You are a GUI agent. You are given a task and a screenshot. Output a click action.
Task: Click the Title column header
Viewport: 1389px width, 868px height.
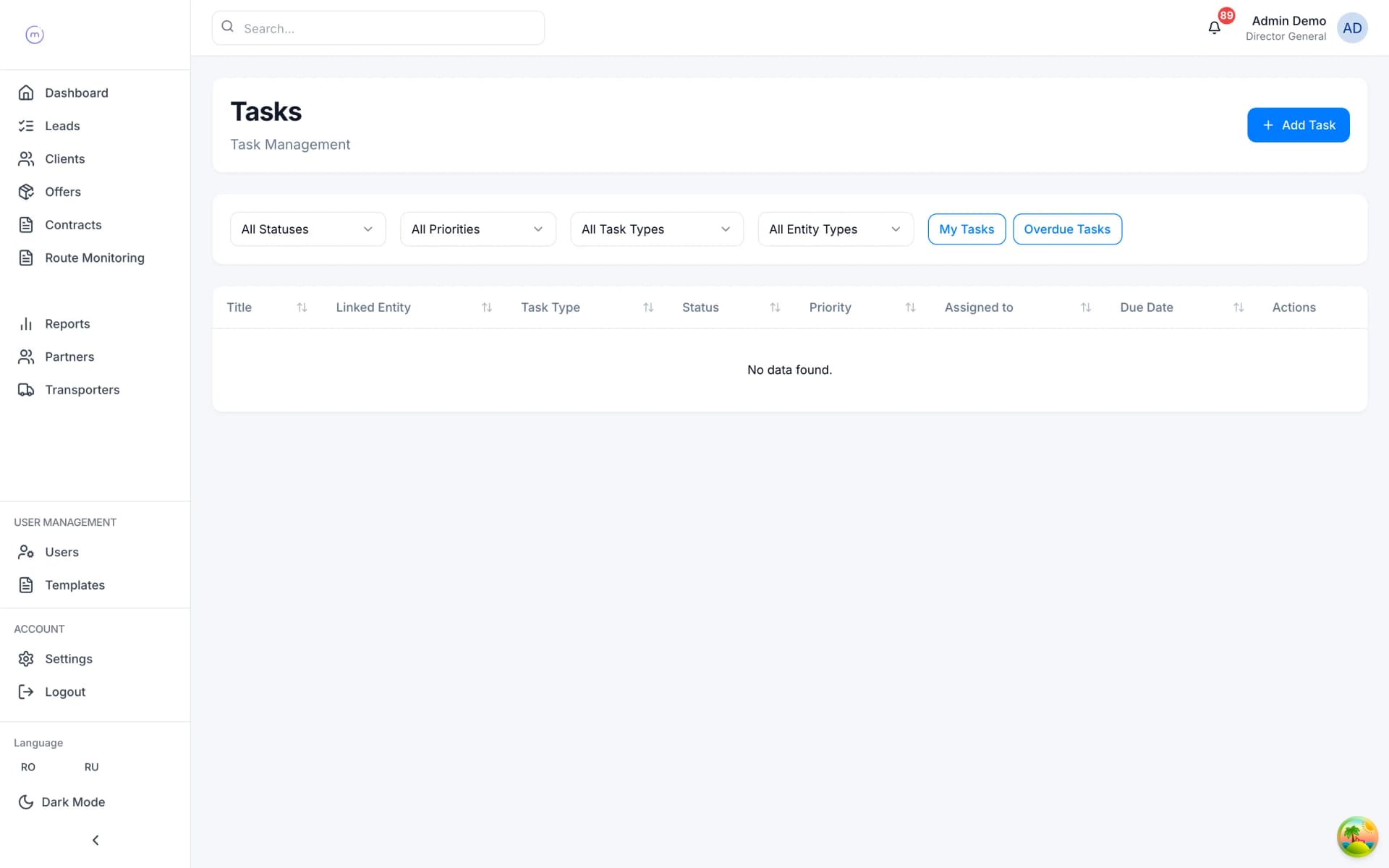pos(239,307)
